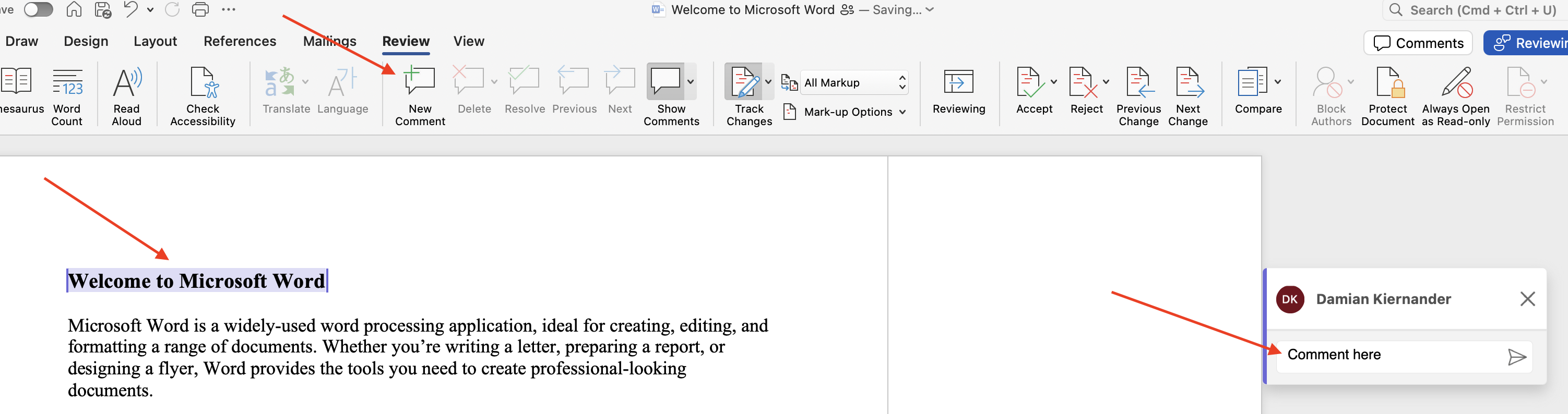Toggle Show Comments
This screenshot has width=1568, height=414.
[x=666, y=81]
